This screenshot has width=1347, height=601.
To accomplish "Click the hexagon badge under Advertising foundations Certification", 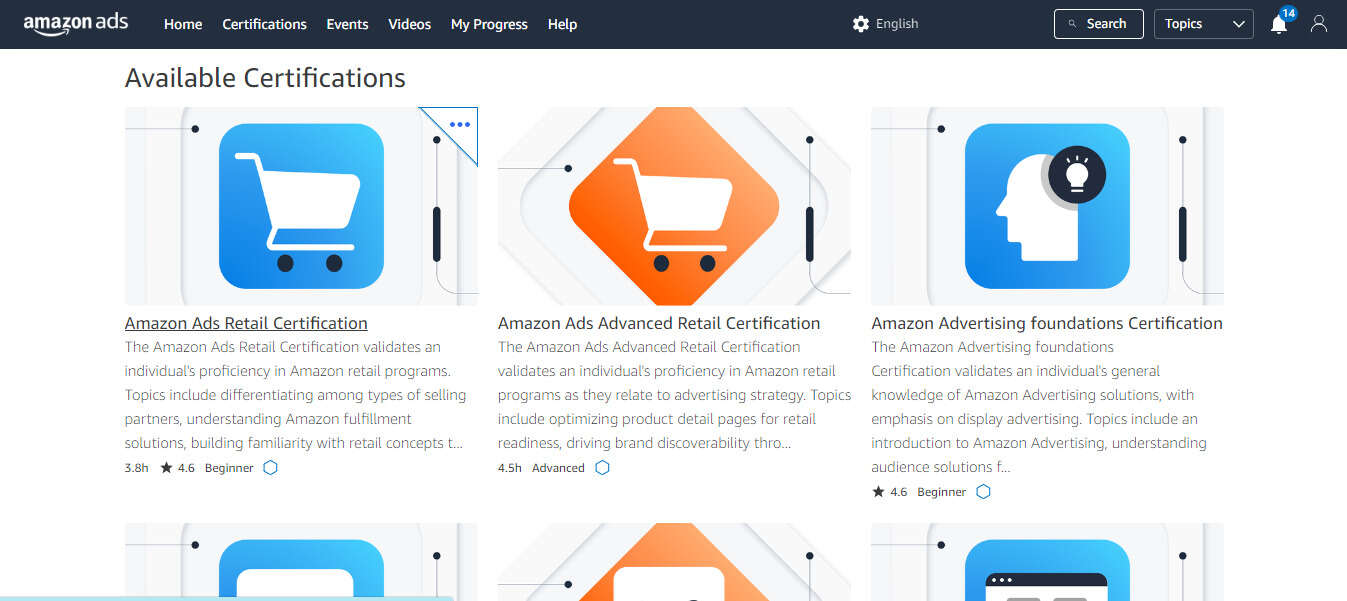I will (x=983, y=492).
